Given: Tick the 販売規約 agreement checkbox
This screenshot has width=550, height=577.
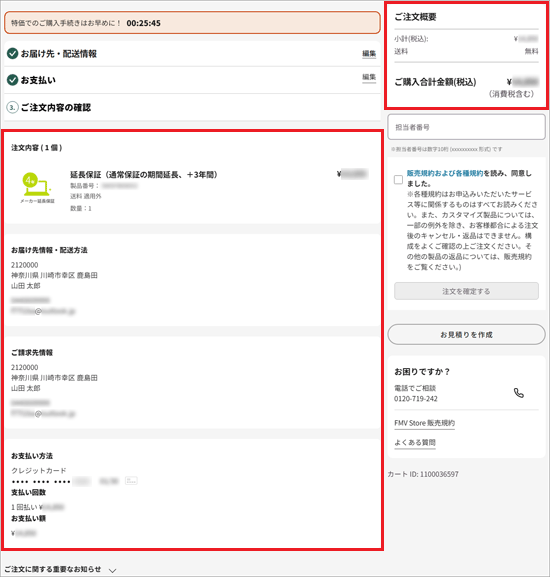Looking at the screenshot, I should (398, 180).
